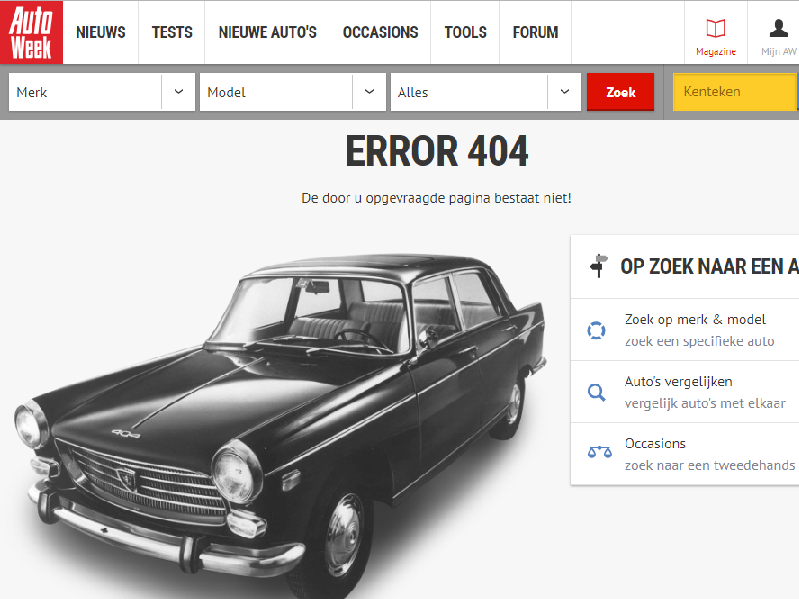Click the signpost icon beside Op zoek naar
The height and width of the screenshot is (599, 799).
tap(599, 266)
